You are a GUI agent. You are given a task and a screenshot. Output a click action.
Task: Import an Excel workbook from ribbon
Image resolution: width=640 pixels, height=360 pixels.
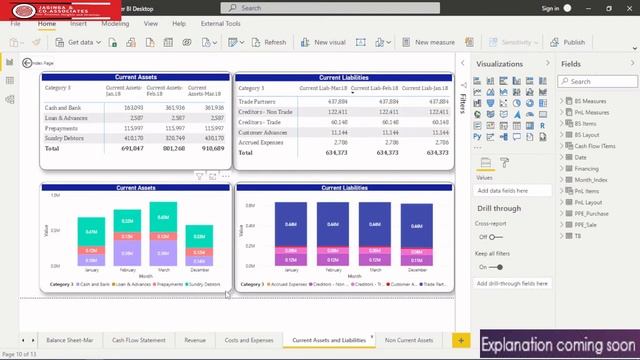coord(113,42)
